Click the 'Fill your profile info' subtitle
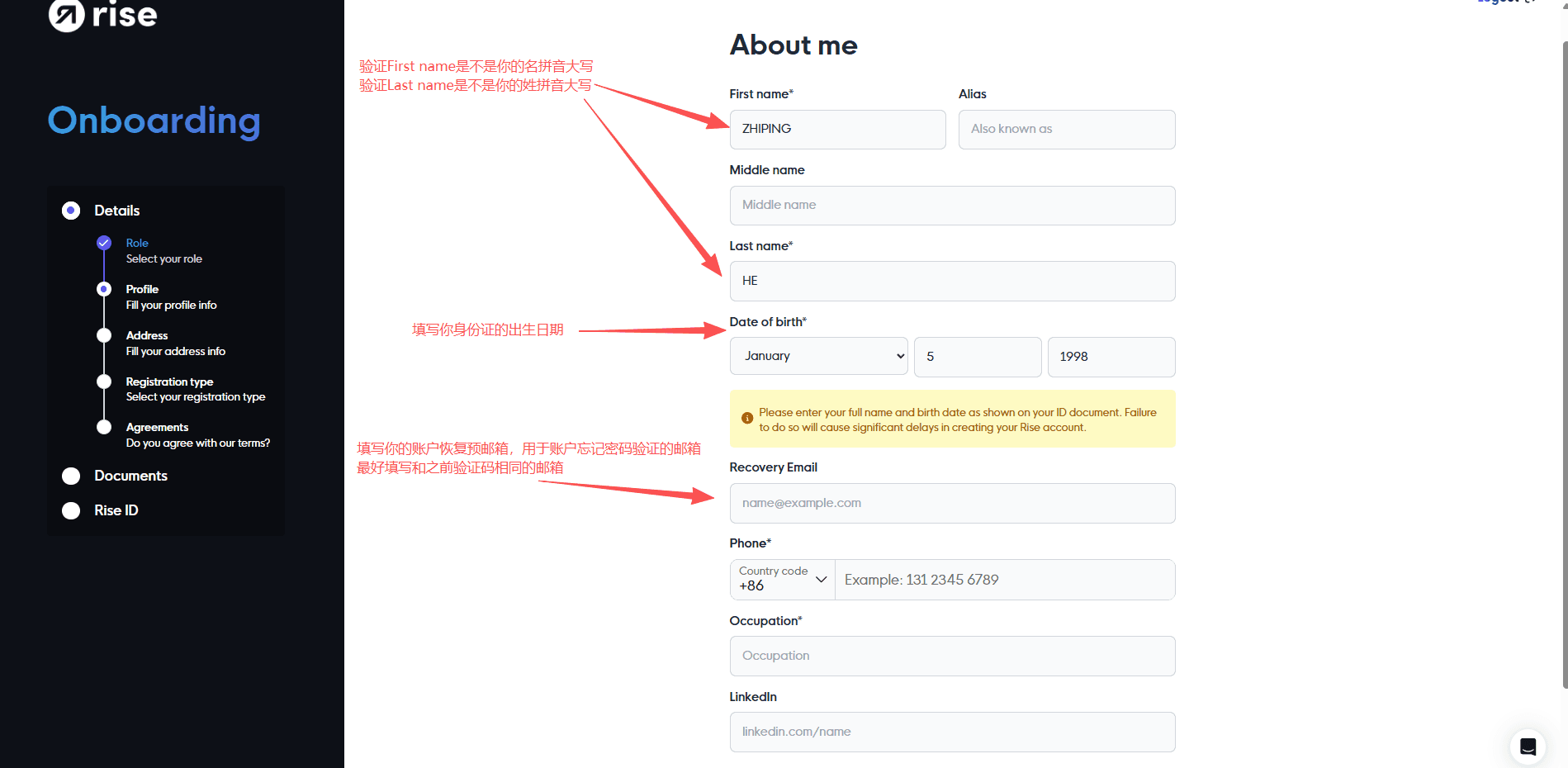Viewport: 1568px width, 768px height. point(172,305)
